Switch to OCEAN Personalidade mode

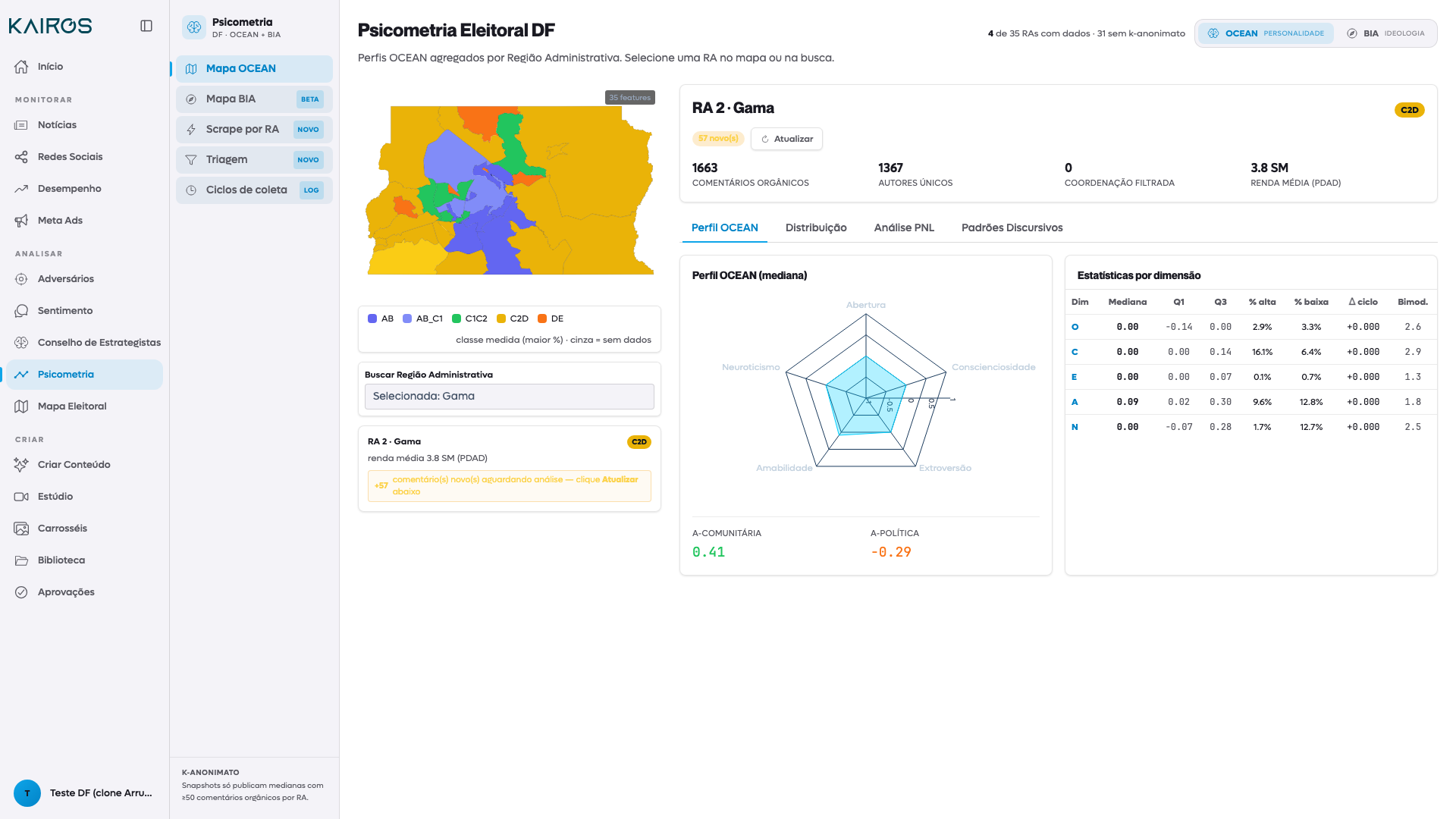1266,33
